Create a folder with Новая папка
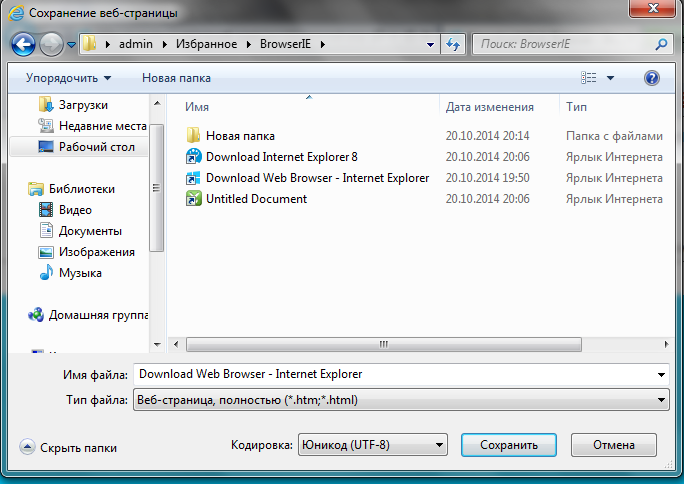The height and width of the screenshot is (484, 684). [x=176, y=78]
